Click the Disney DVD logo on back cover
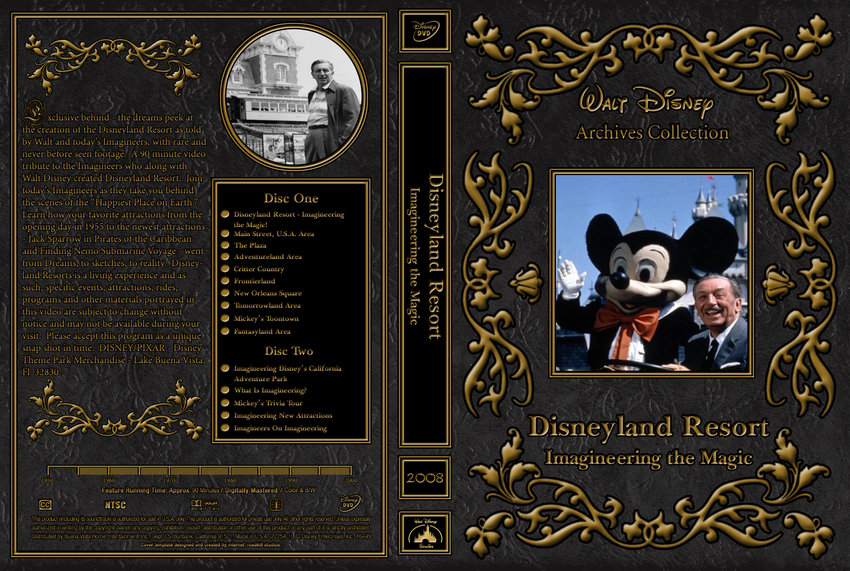The image size is (850, 571). pos(350,503)
